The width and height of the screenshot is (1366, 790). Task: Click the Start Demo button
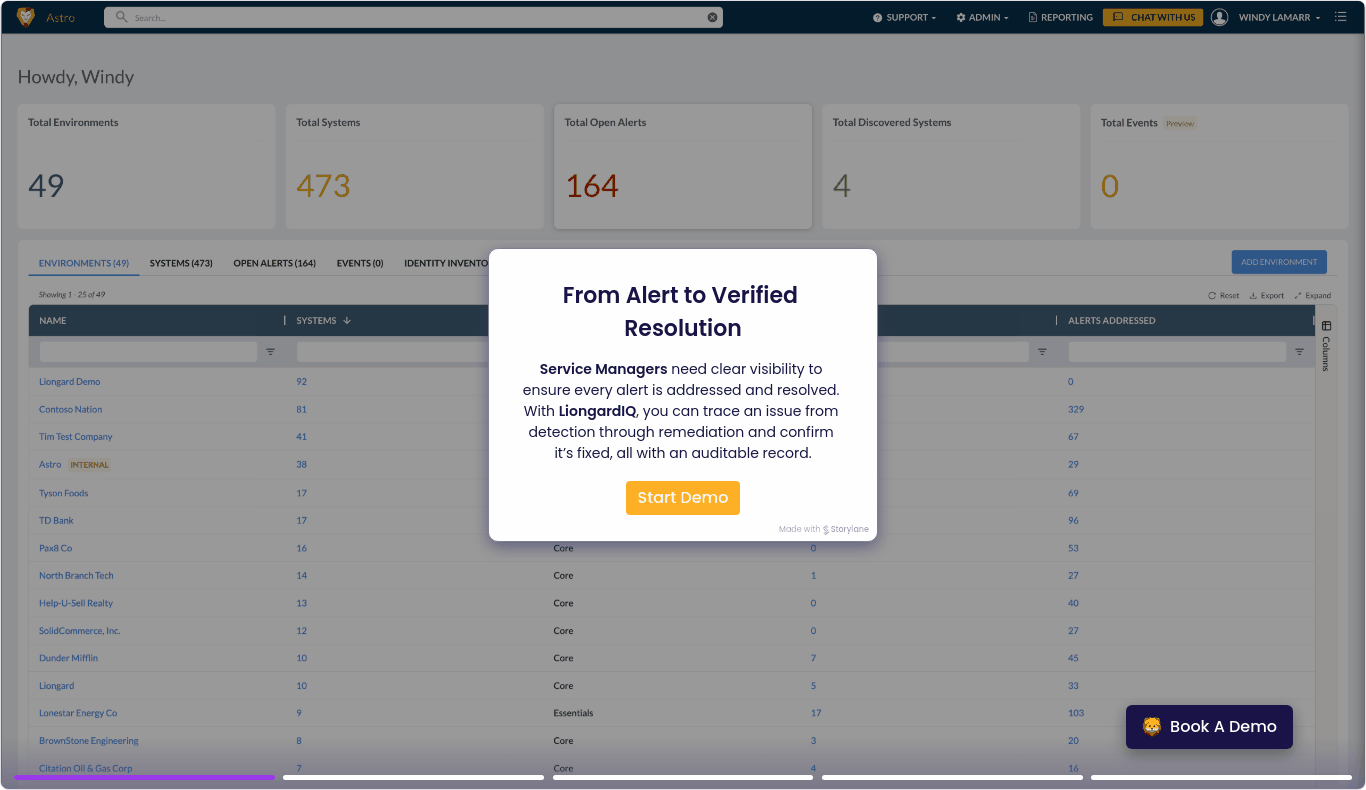(x=682, y=498)
